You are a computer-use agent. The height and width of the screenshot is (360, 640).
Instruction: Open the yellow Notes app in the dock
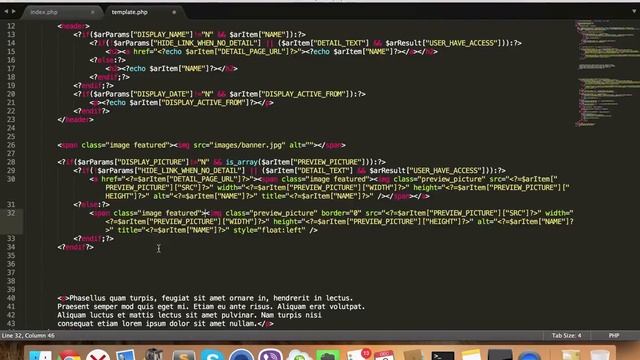coord(471,355)
